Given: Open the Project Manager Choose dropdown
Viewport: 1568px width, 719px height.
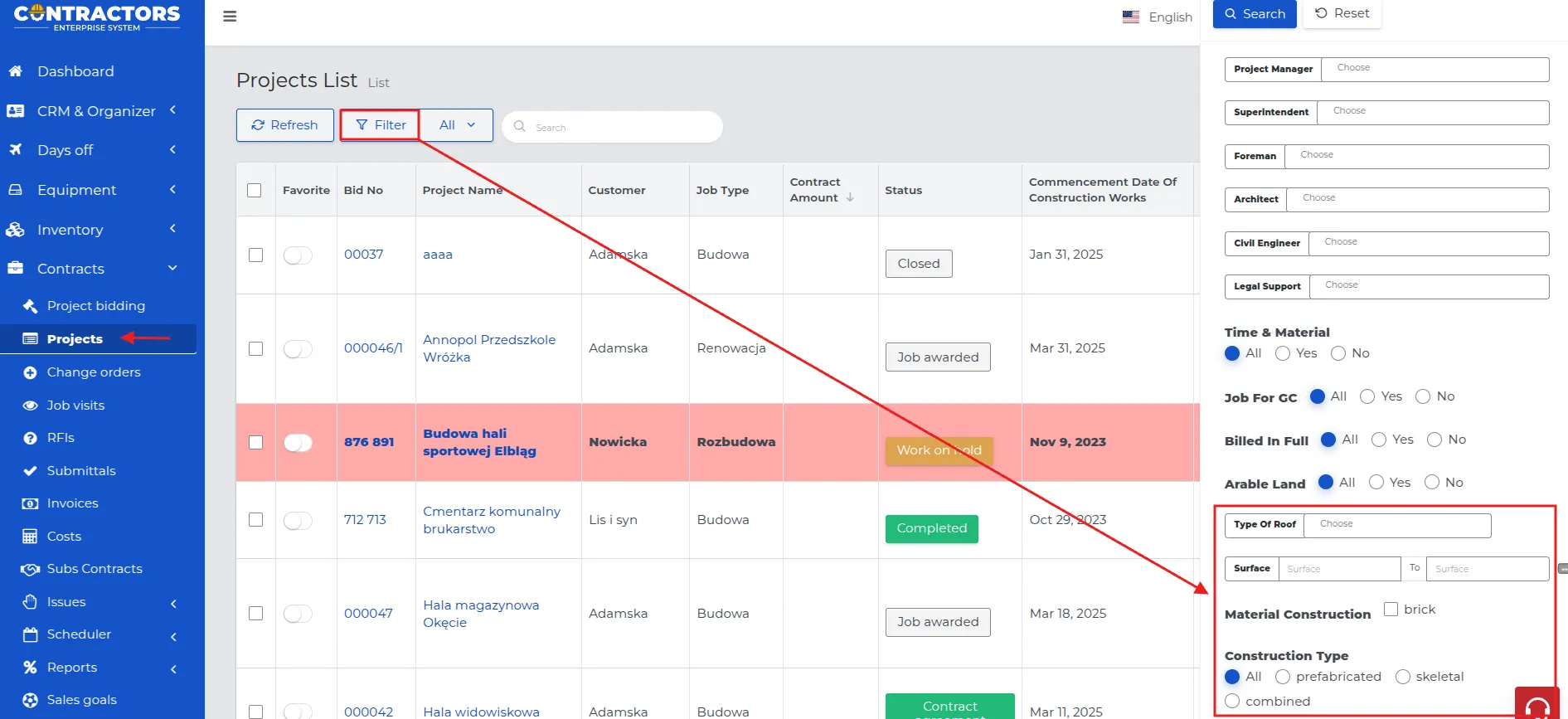Looking at the screenshot, I should (1435, 69).
